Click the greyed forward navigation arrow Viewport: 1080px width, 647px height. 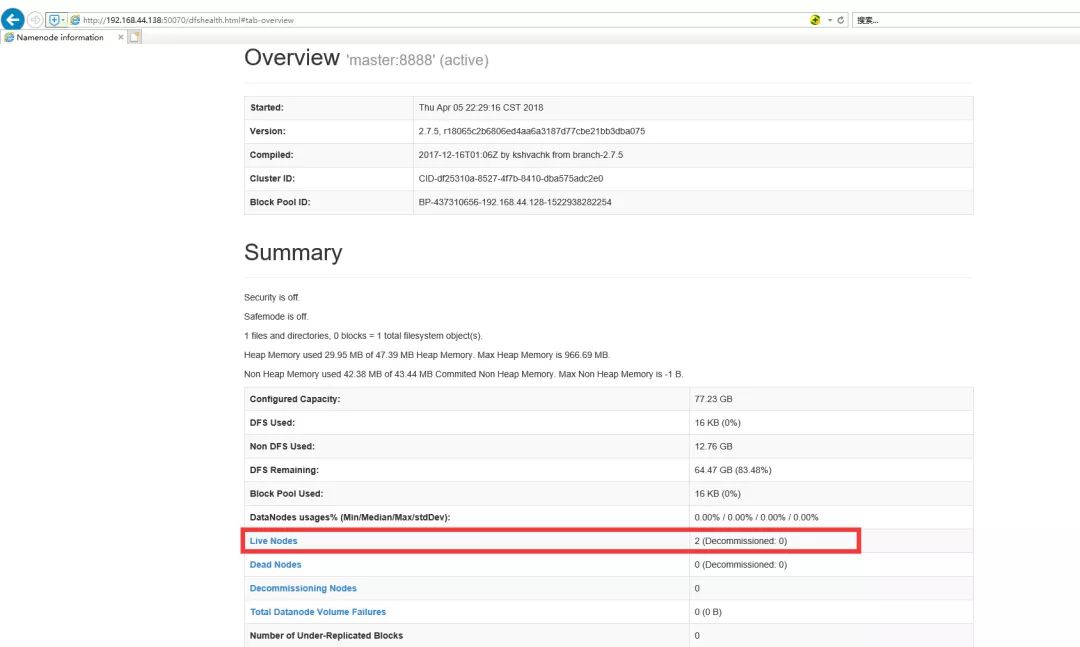click(x=35, y=20)
